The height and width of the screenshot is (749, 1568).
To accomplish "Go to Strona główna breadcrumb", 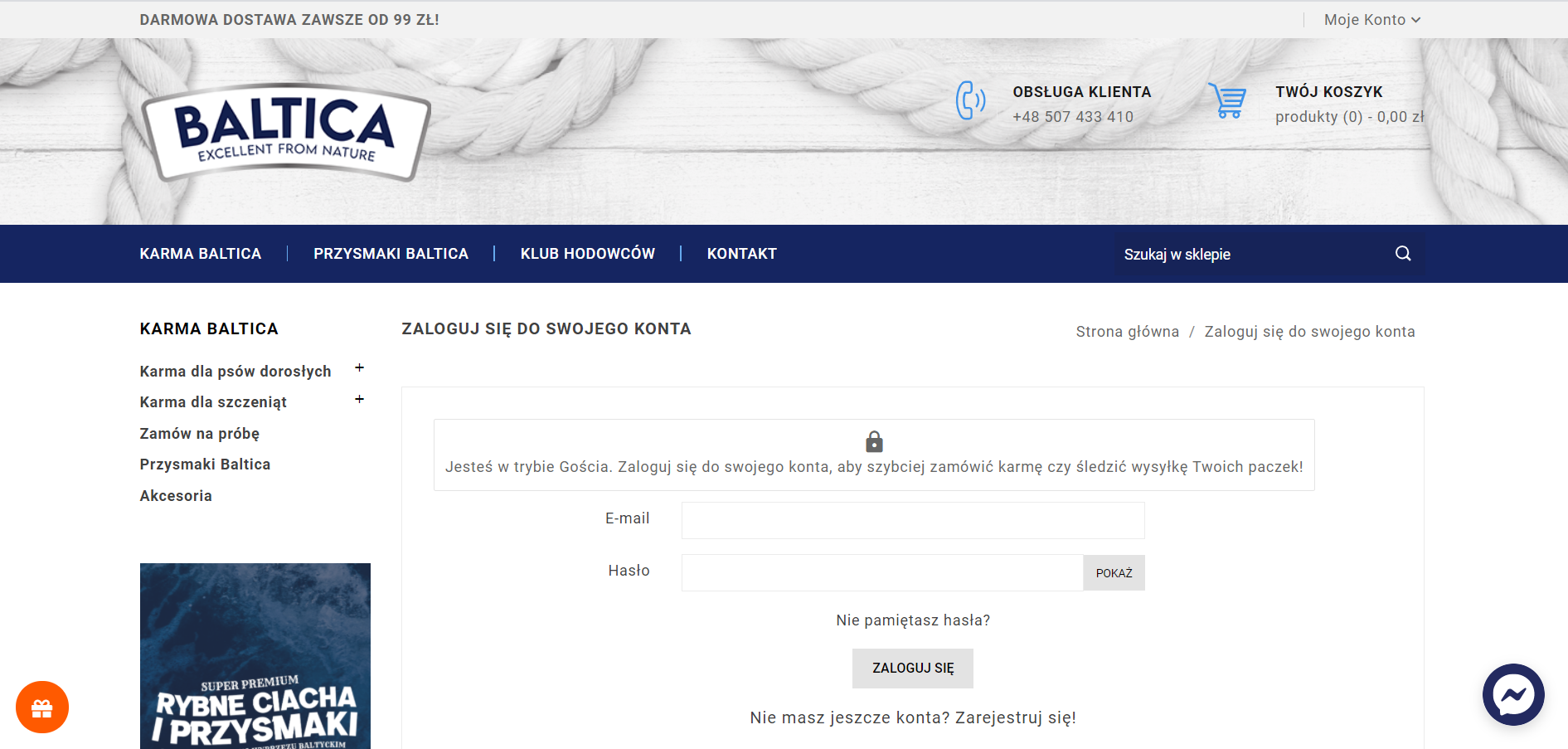I will [1128, 332].
